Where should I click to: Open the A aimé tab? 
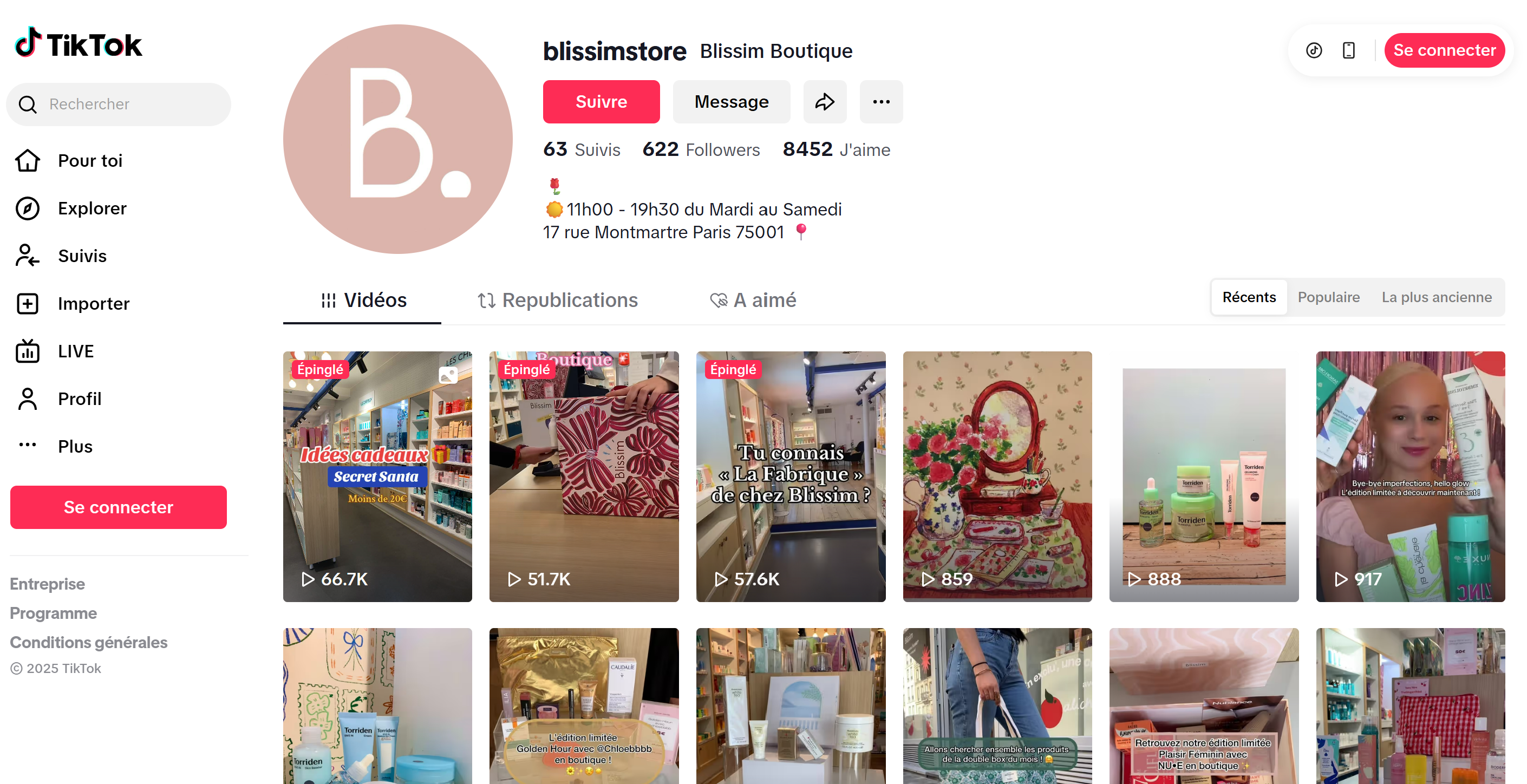pos(753,300)
